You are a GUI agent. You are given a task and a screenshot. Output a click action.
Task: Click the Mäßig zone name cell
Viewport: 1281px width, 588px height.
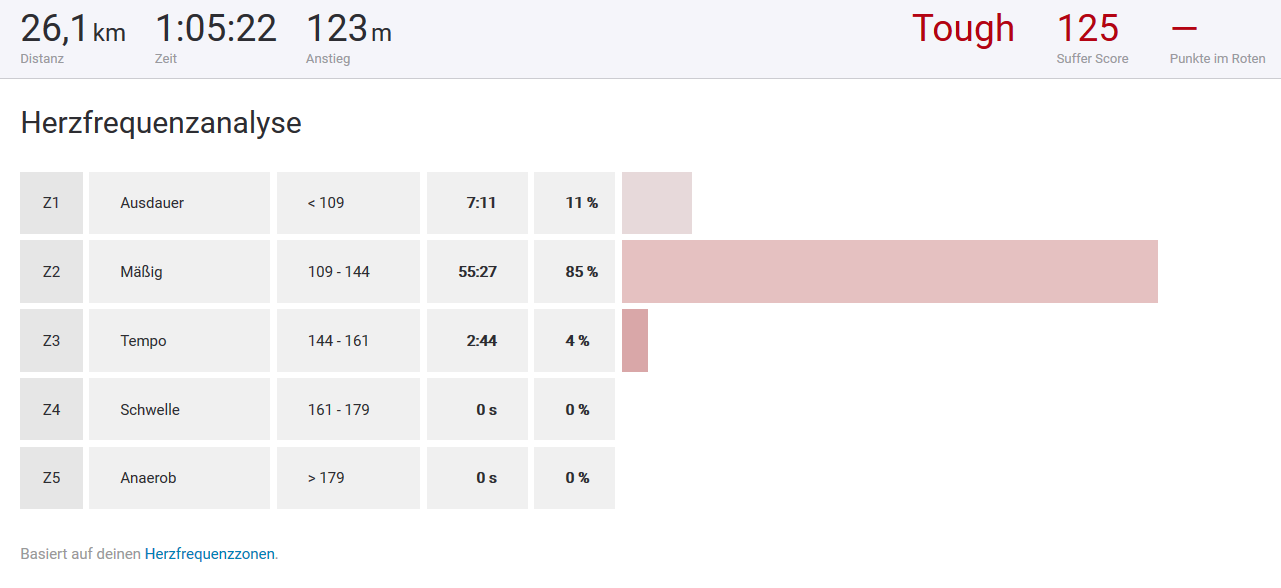tap(179, 271)
